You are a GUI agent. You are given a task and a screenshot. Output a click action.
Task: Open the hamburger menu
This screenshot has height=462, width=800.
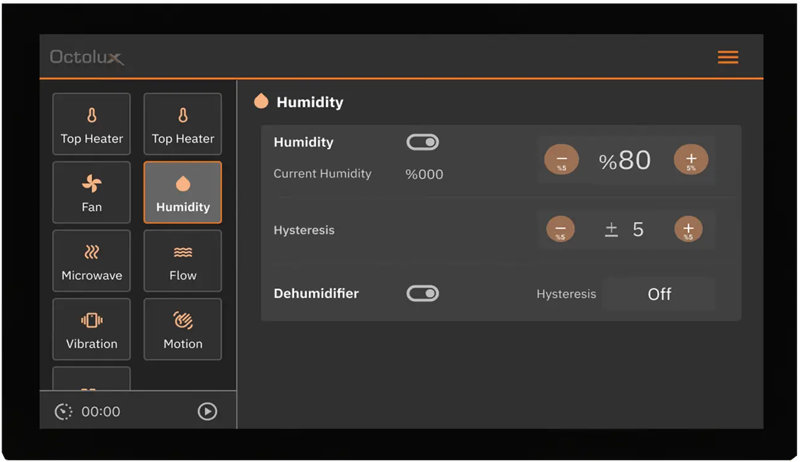tap(728, 57)
